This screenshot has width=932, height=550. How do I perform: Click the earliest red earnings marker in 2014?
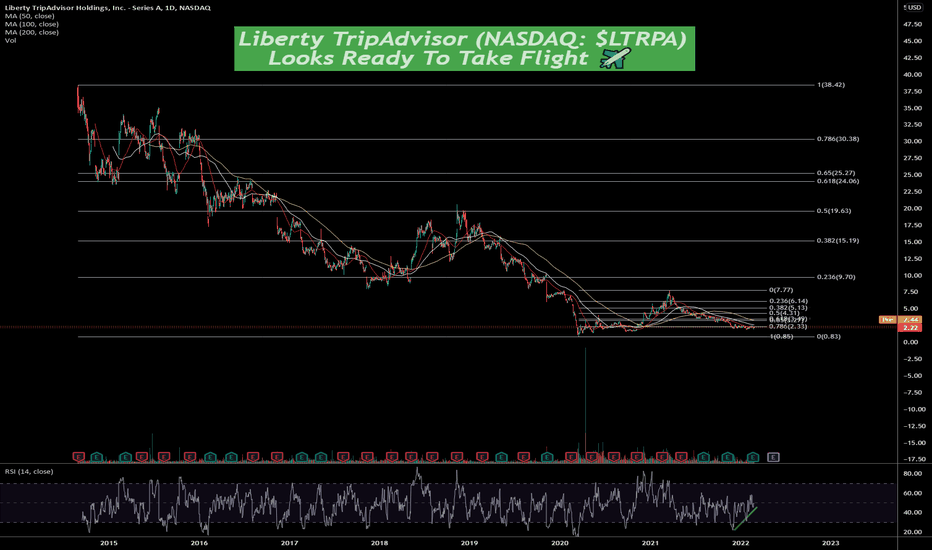pos(79,457)
